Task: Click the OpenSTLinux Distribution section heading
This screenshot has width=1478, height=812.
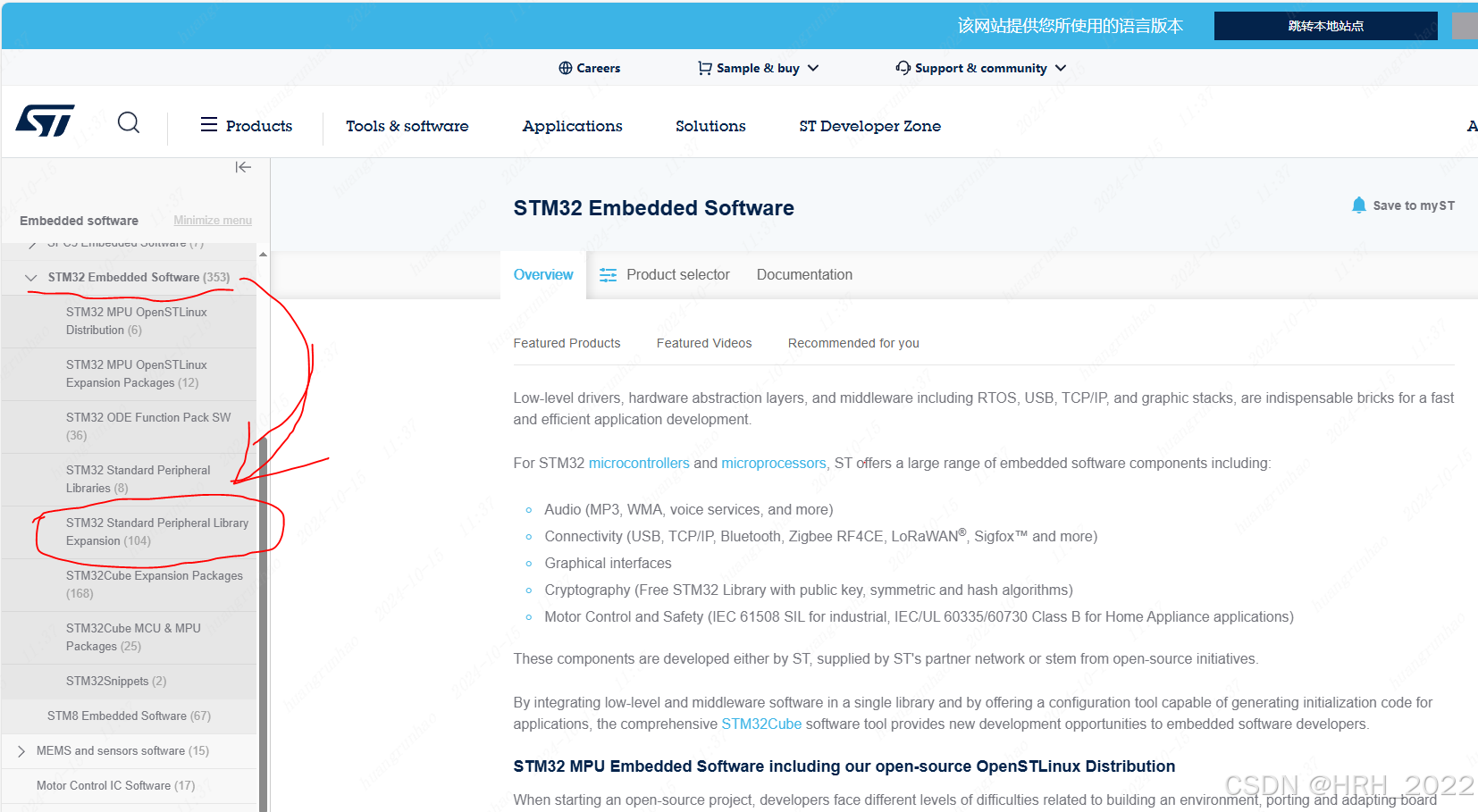Action: pos(844,766)
